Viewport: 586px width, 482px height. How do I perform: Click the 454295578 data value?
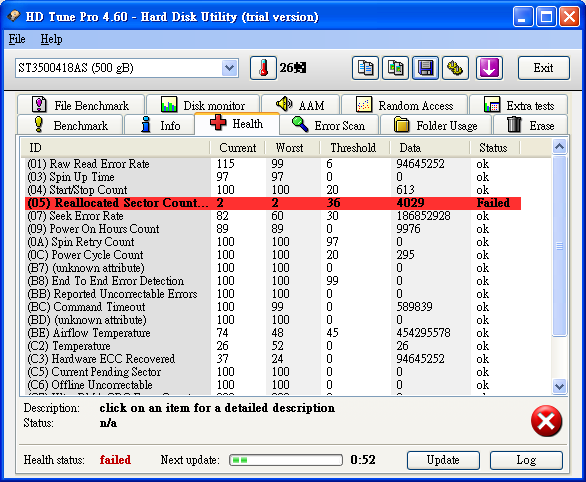pyautogui.click(x=423, y=333)
